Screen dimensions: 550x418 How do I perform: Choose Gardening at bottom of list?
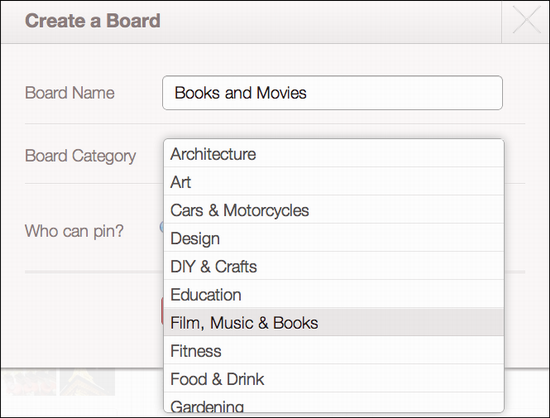click(x=334, y=403)
